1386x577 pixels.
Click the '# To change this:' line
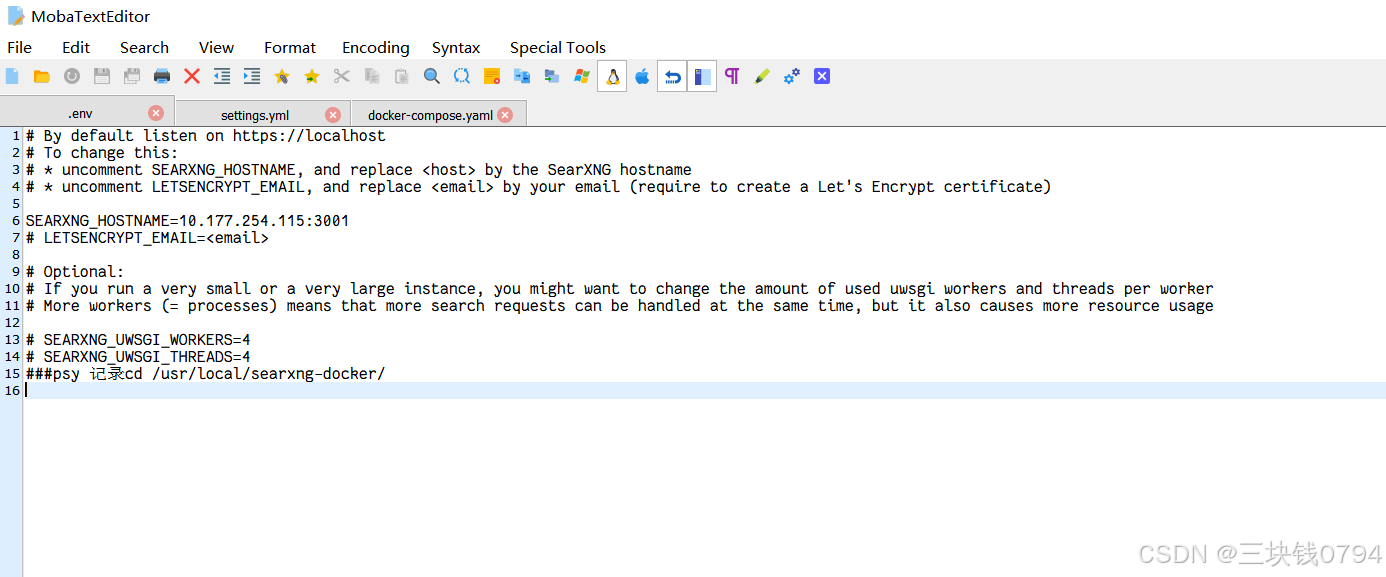tap(102, 152)
